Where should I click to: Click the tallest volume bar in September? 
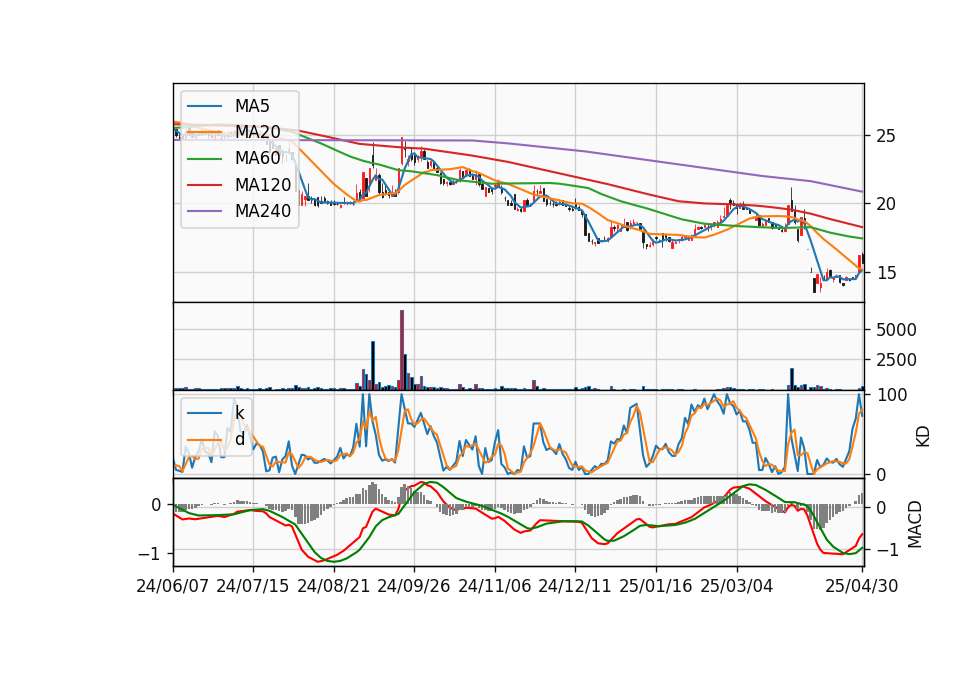(x=402, y=350)
